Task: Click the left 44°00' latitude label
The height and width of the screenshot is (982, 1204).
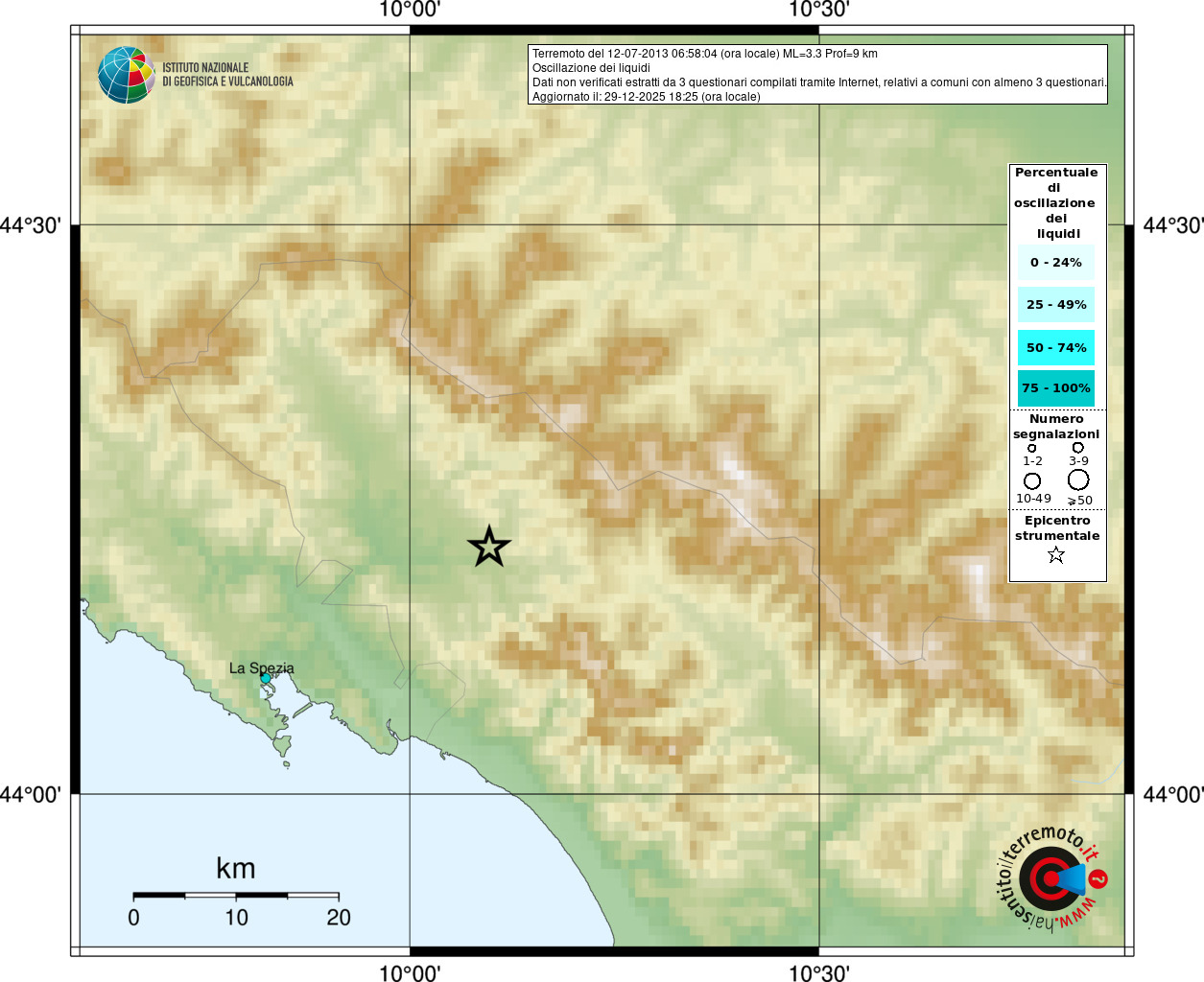Action: click(31, 794)
